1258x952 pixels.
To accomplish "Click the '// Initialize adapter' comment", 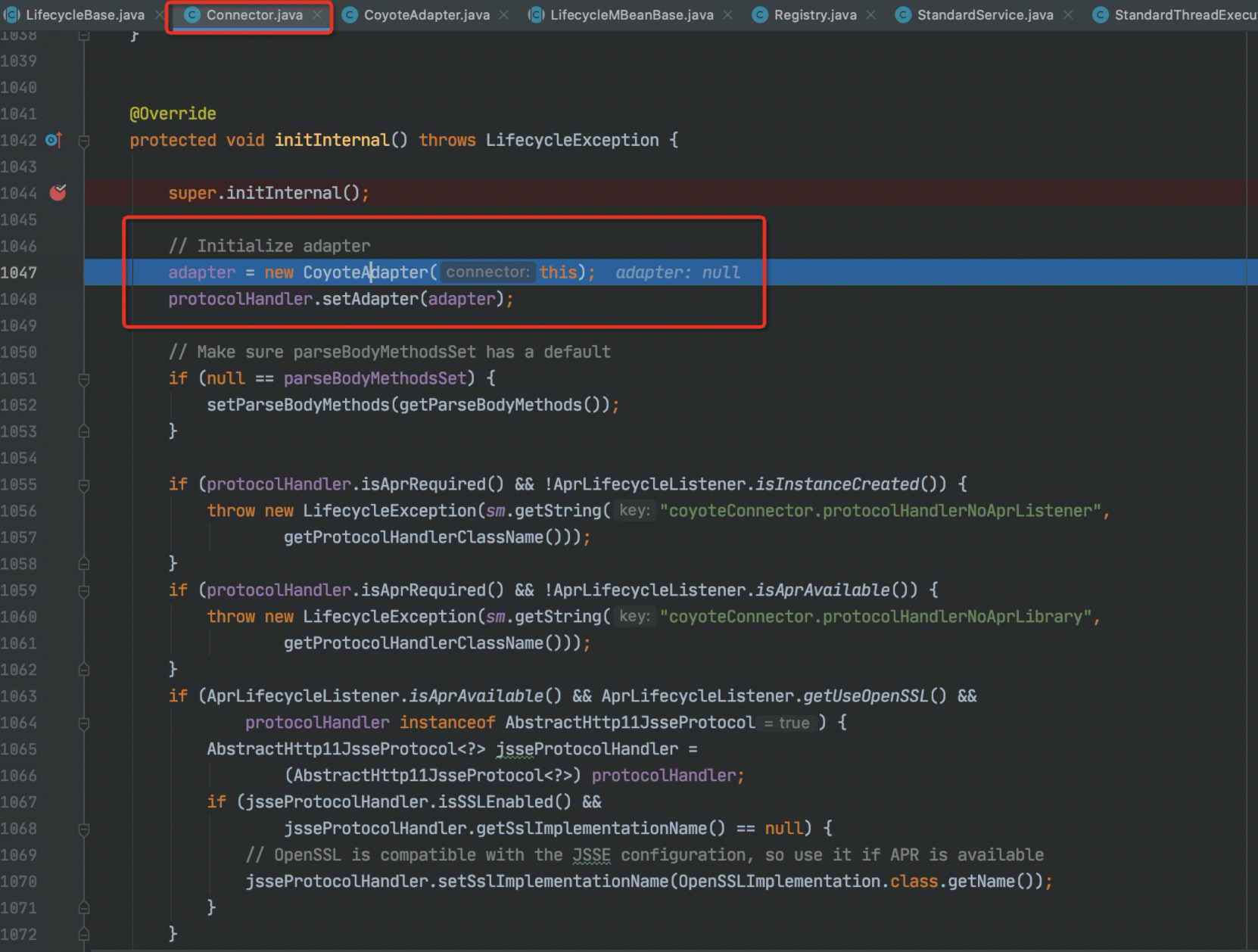I will [x=269, y=246].
